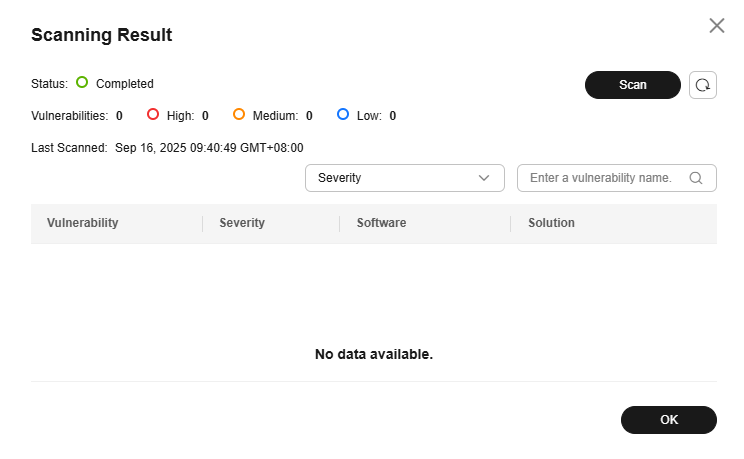744x459 pixels.
Task: Click the green Completed status circle
Action: point(82,83)
